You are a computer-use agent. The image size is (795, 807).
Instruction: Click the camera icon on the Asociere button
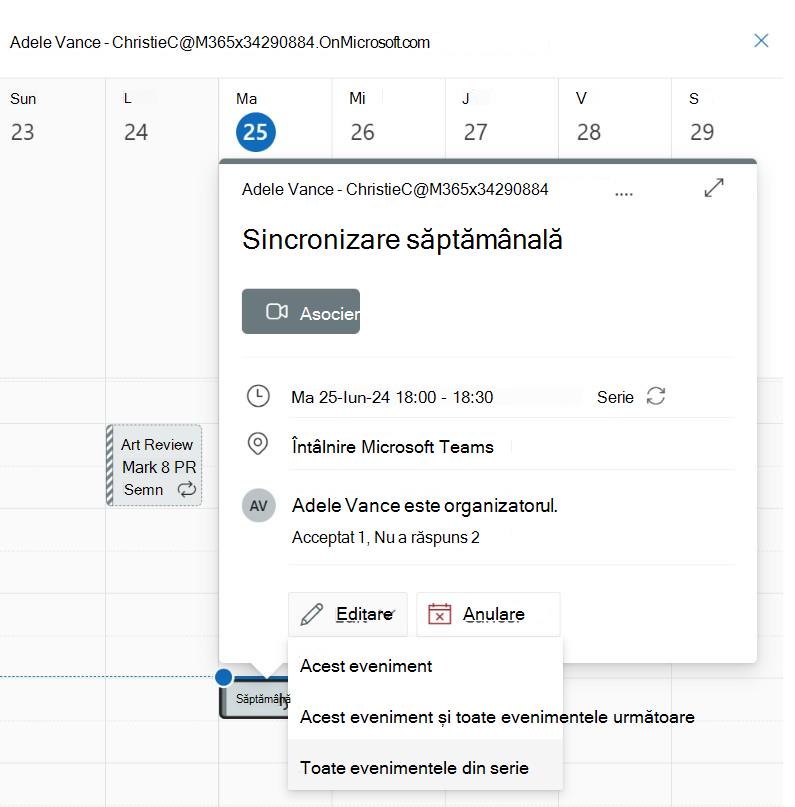tap(277, 311)
